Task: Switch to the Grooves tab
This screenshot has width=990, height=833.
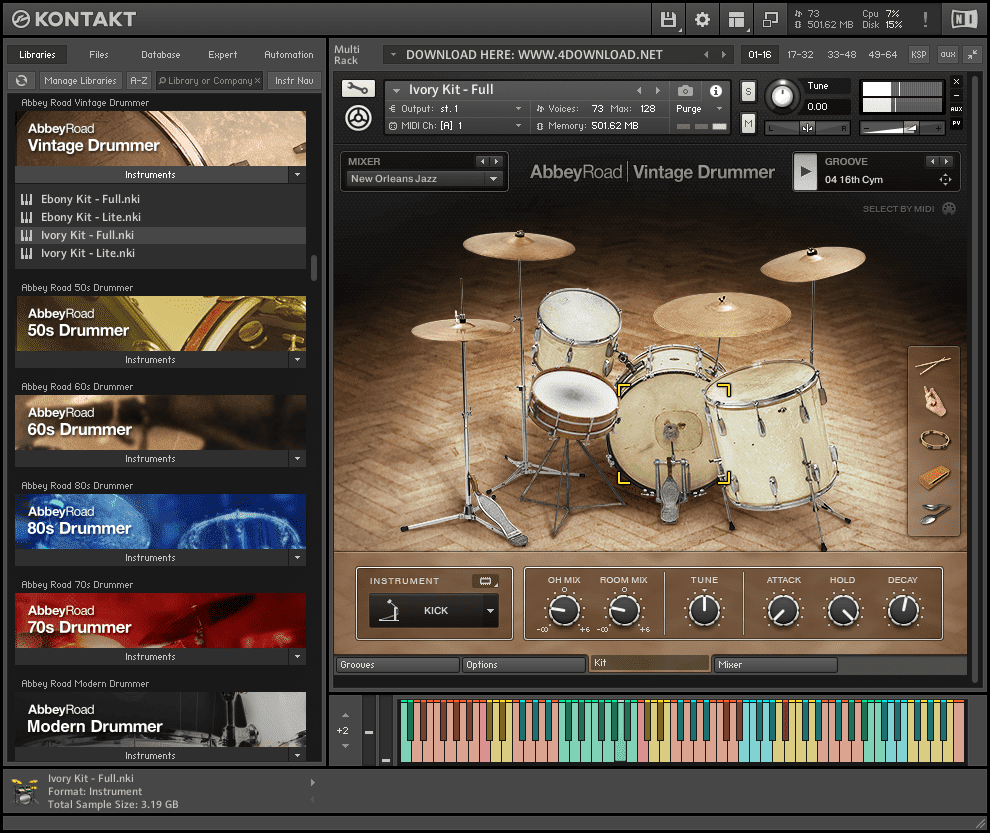Action: coord(397,664)
